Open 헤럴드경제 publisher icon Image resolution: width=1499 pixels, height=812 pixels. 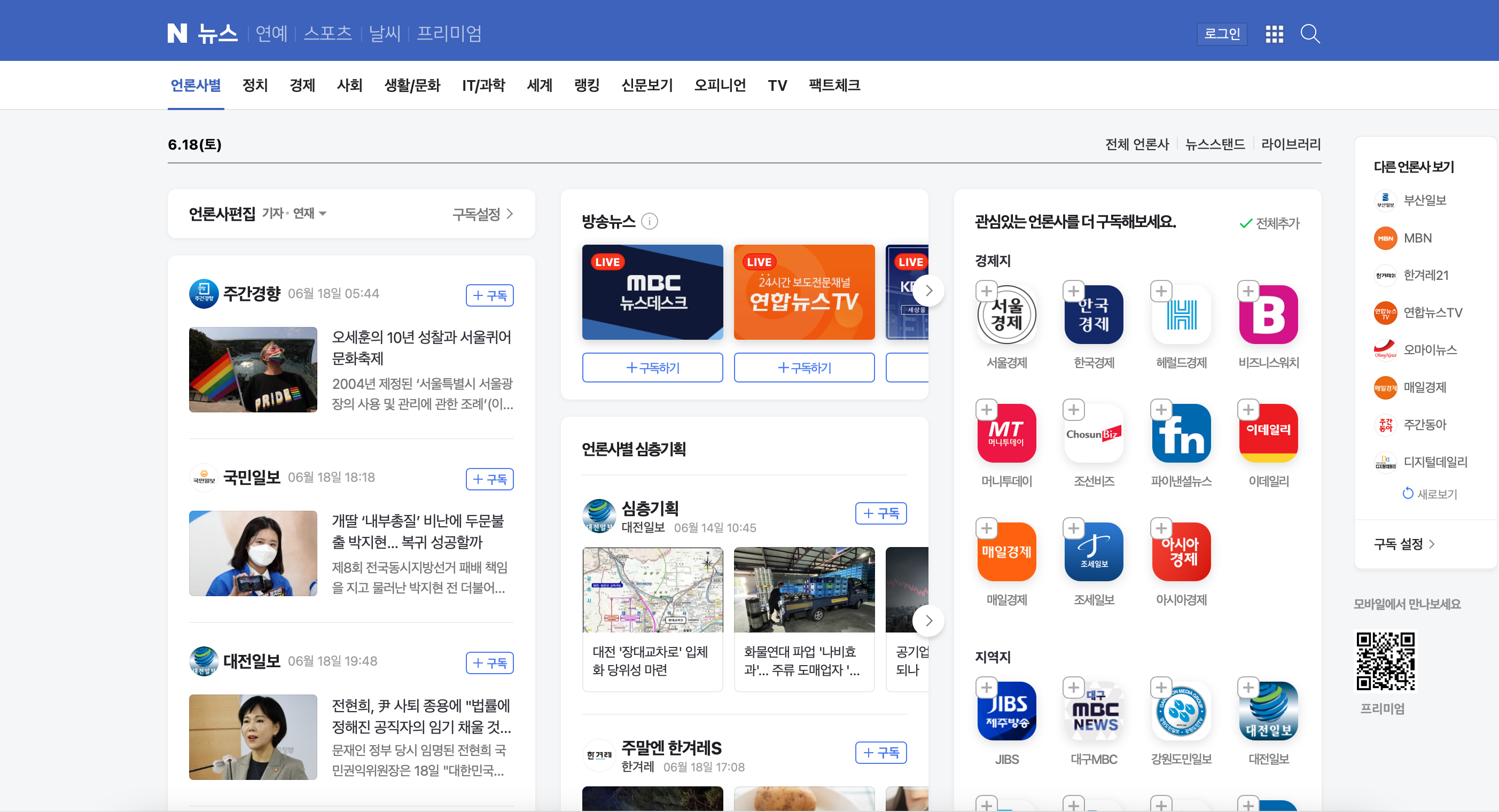tap(1181, 315)
